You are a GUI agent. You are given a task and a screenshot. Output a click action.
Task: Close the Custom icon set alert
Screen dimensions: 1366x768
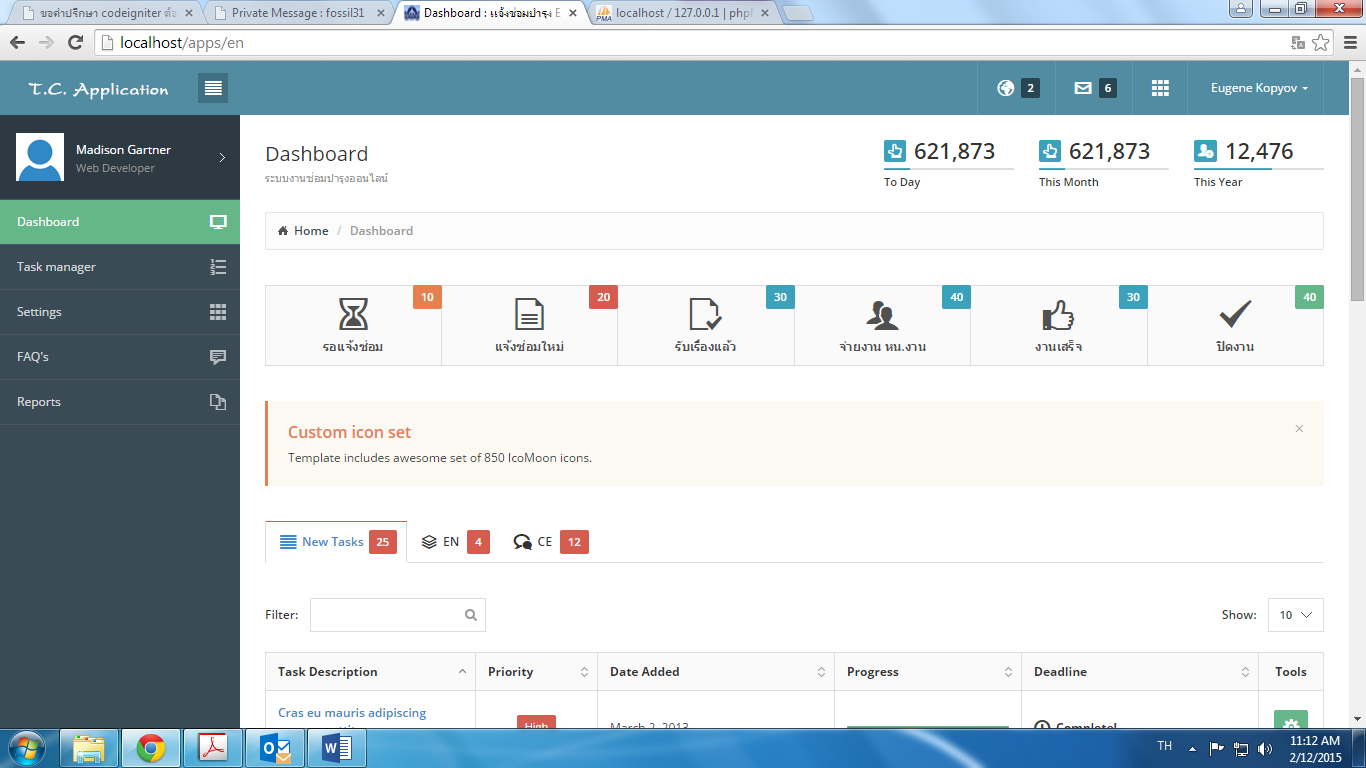[1299, 429]
